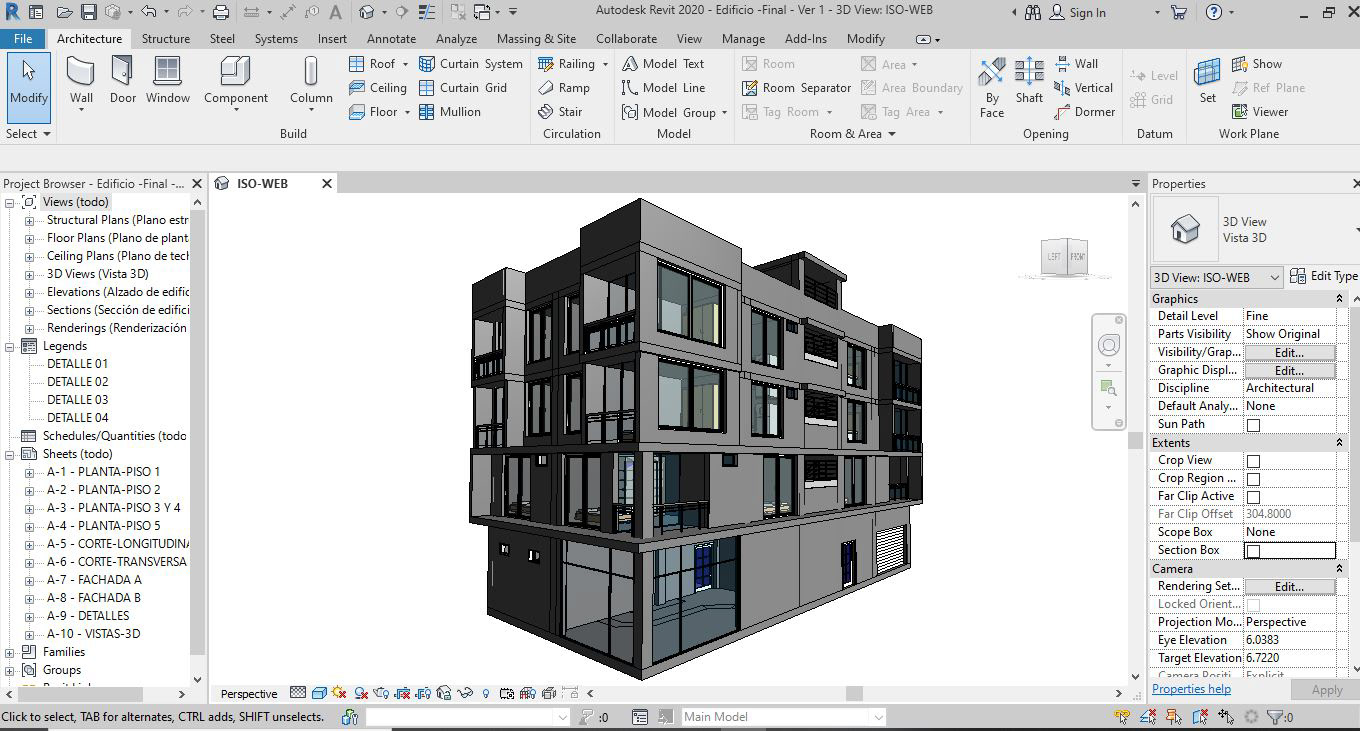Click the viewport horizontal scrollbar thumb
The width and height of the screenshot is (1360, 731).
point(854,693)
